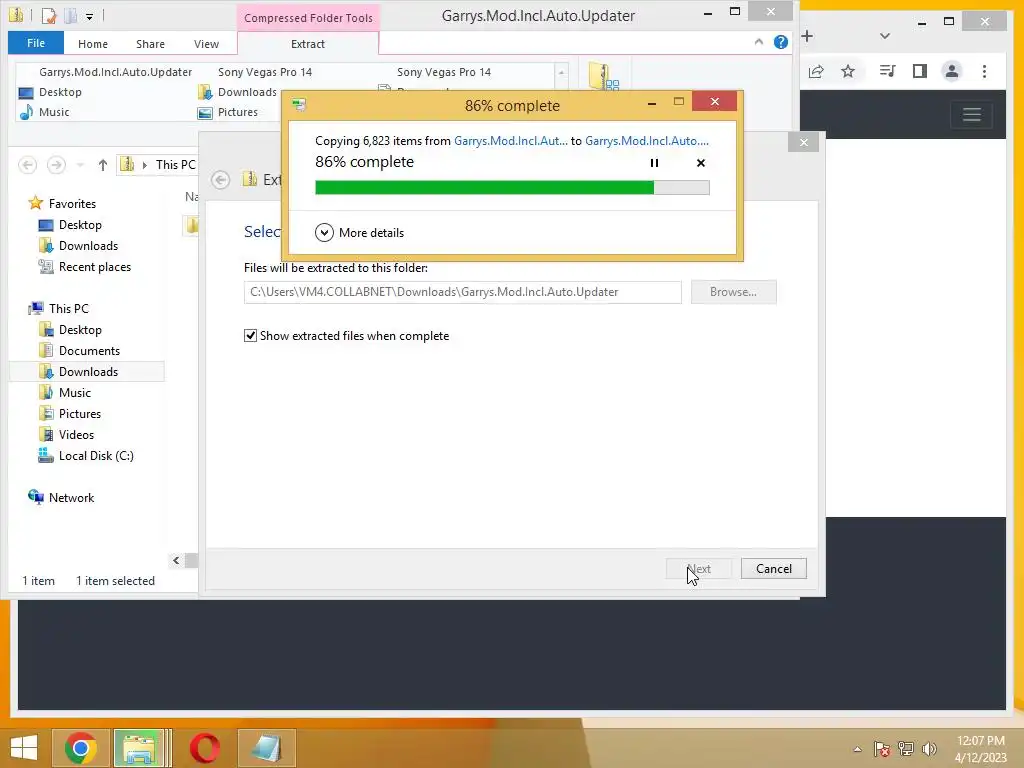Open browser profile avatar

952,71
